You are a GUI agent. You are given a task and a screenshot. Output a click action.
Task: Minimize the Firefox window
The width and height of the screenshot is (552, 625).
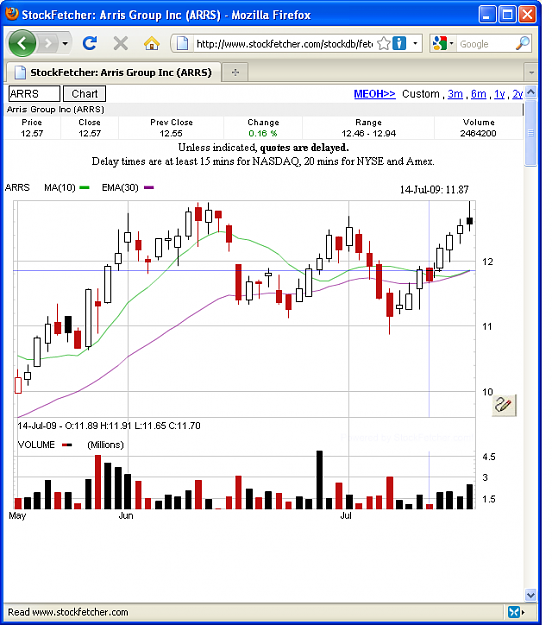pos(487,15)
